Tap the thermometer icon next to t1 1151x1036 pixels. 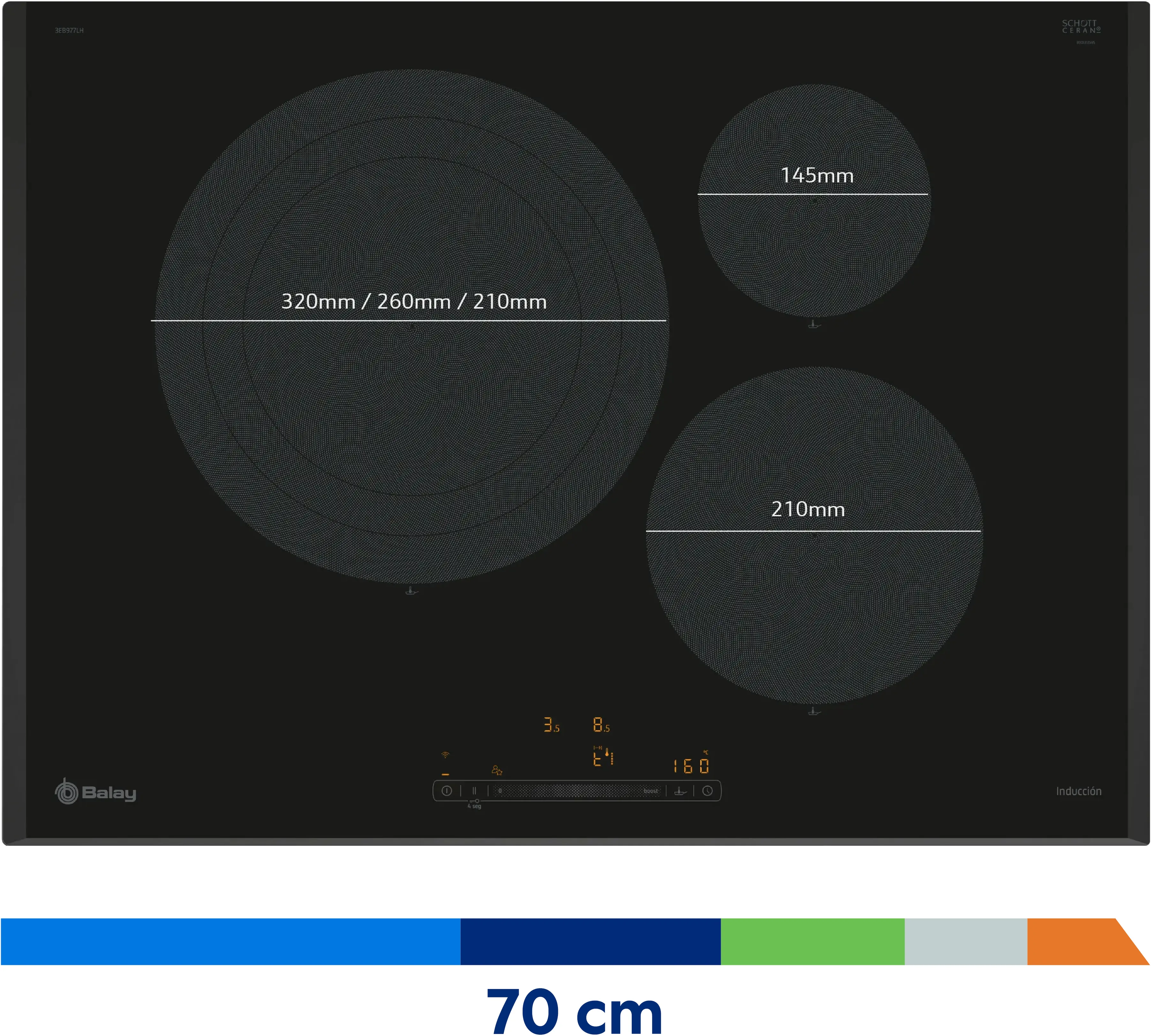tap(607, 752)
